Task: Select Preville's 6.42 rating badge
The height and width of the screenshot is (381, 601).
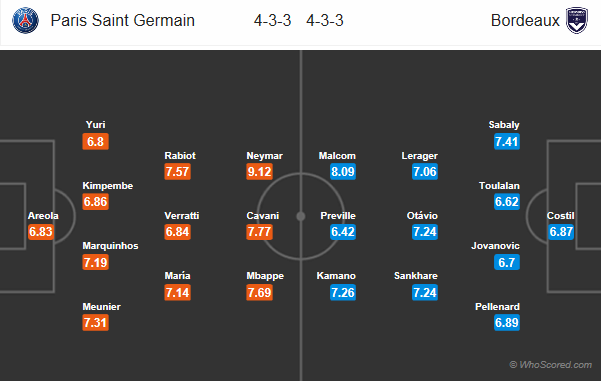Action: point(343,232)
